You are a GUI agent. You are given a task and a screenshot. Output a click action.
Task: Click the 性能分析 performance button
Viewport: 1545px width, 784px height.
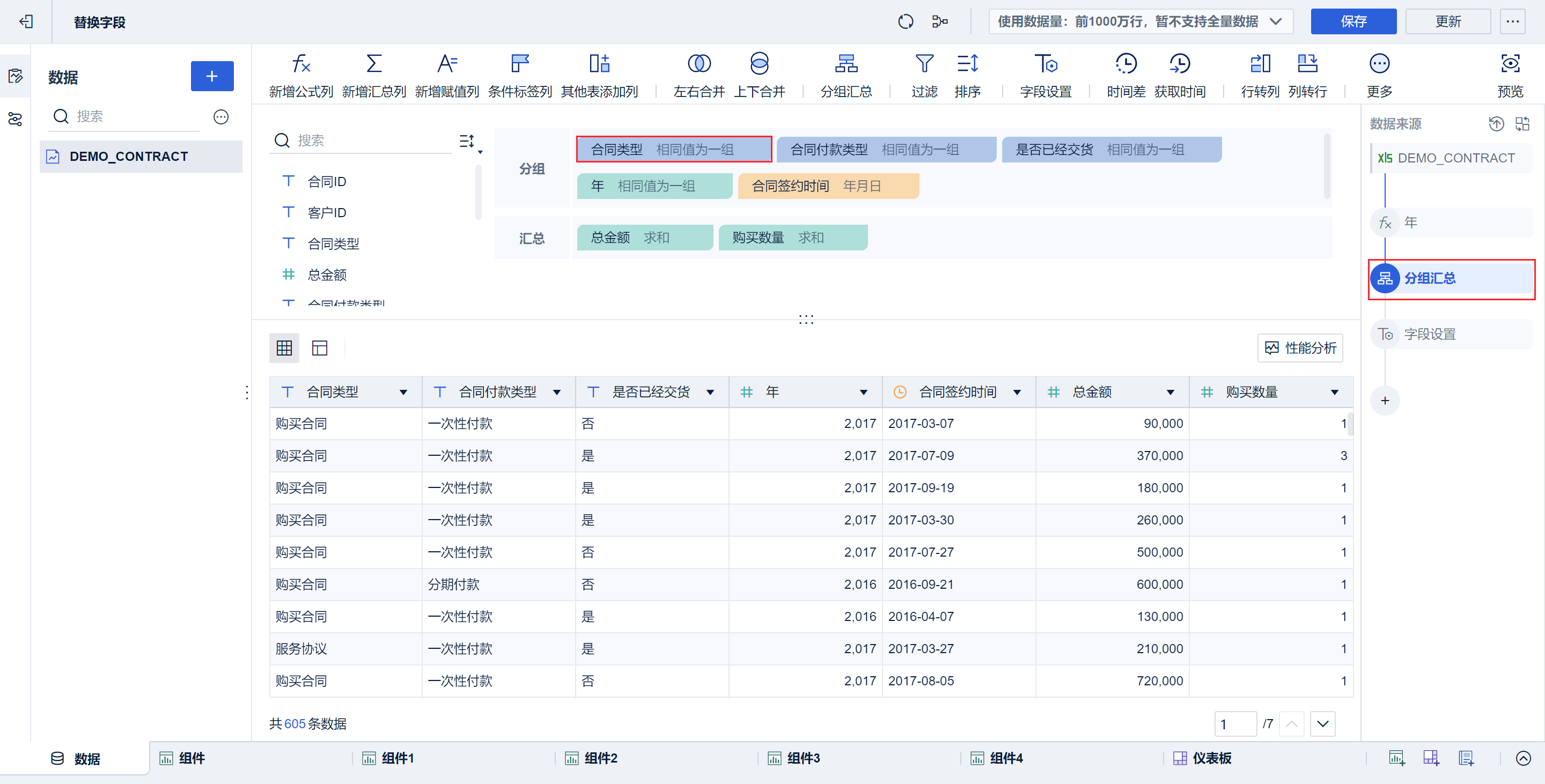tap(1300, 348)
